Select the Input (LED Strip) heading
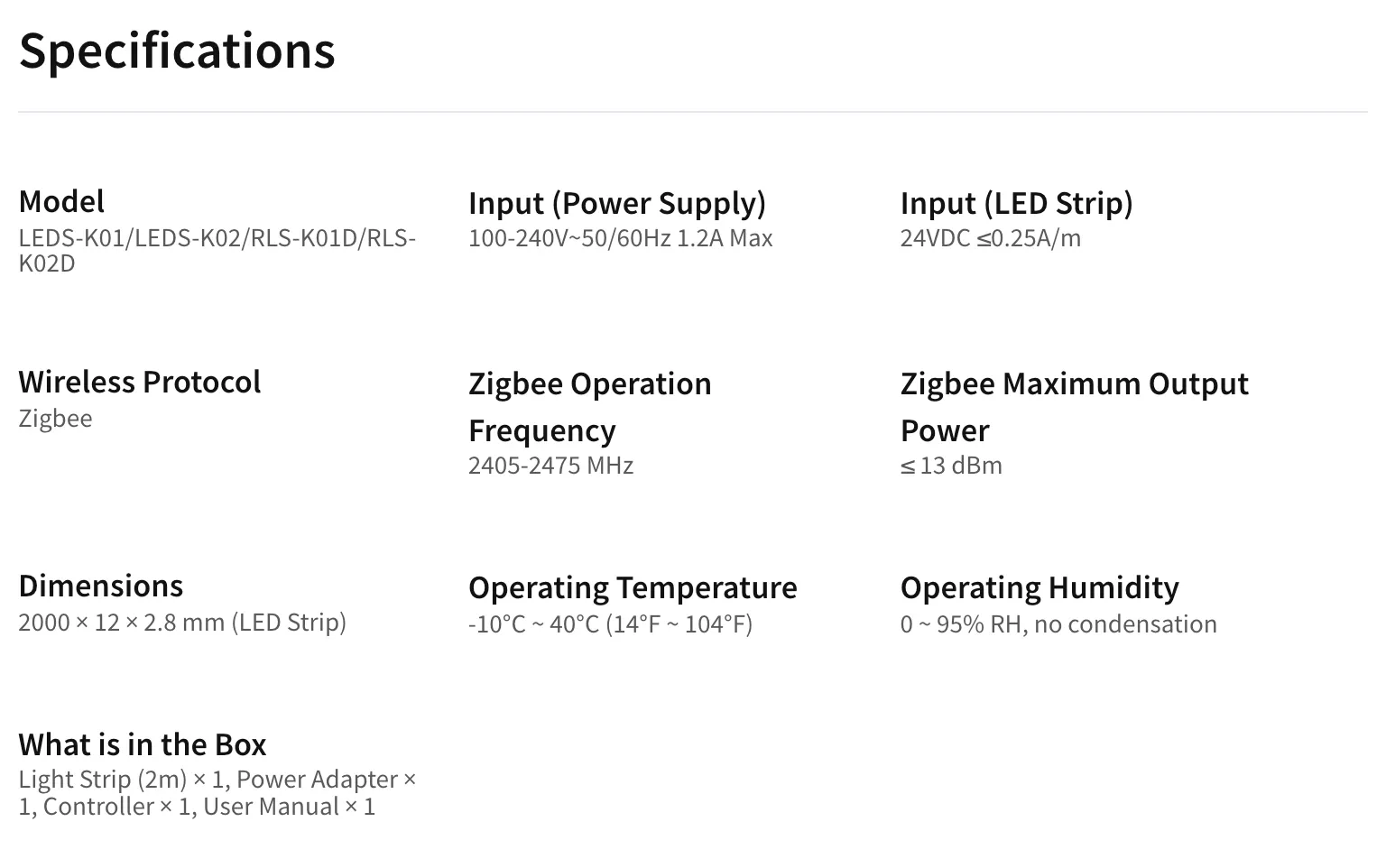 click(1017, 203)
